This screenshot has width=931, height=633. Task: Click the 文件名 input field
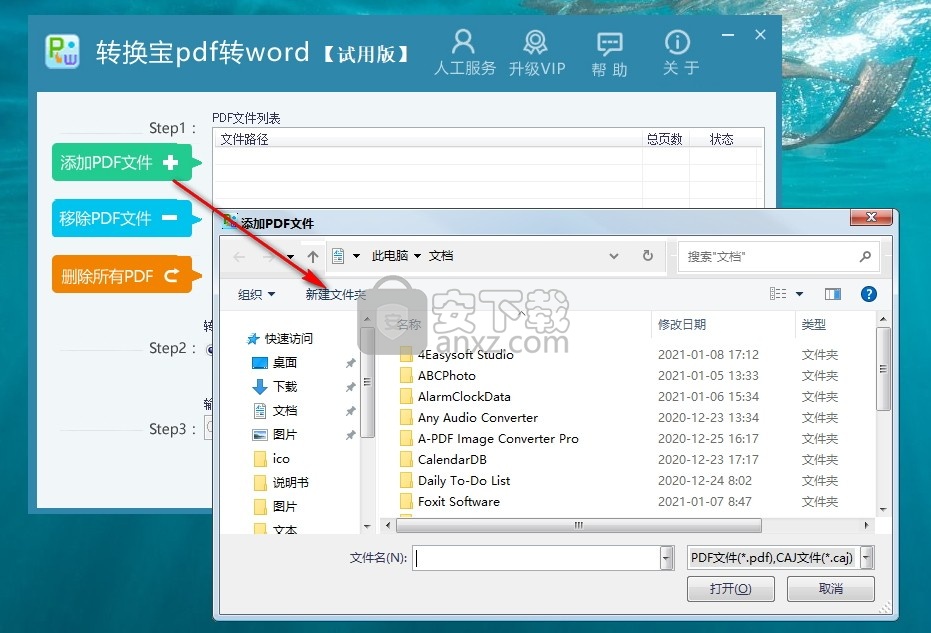tap(537, 558)
